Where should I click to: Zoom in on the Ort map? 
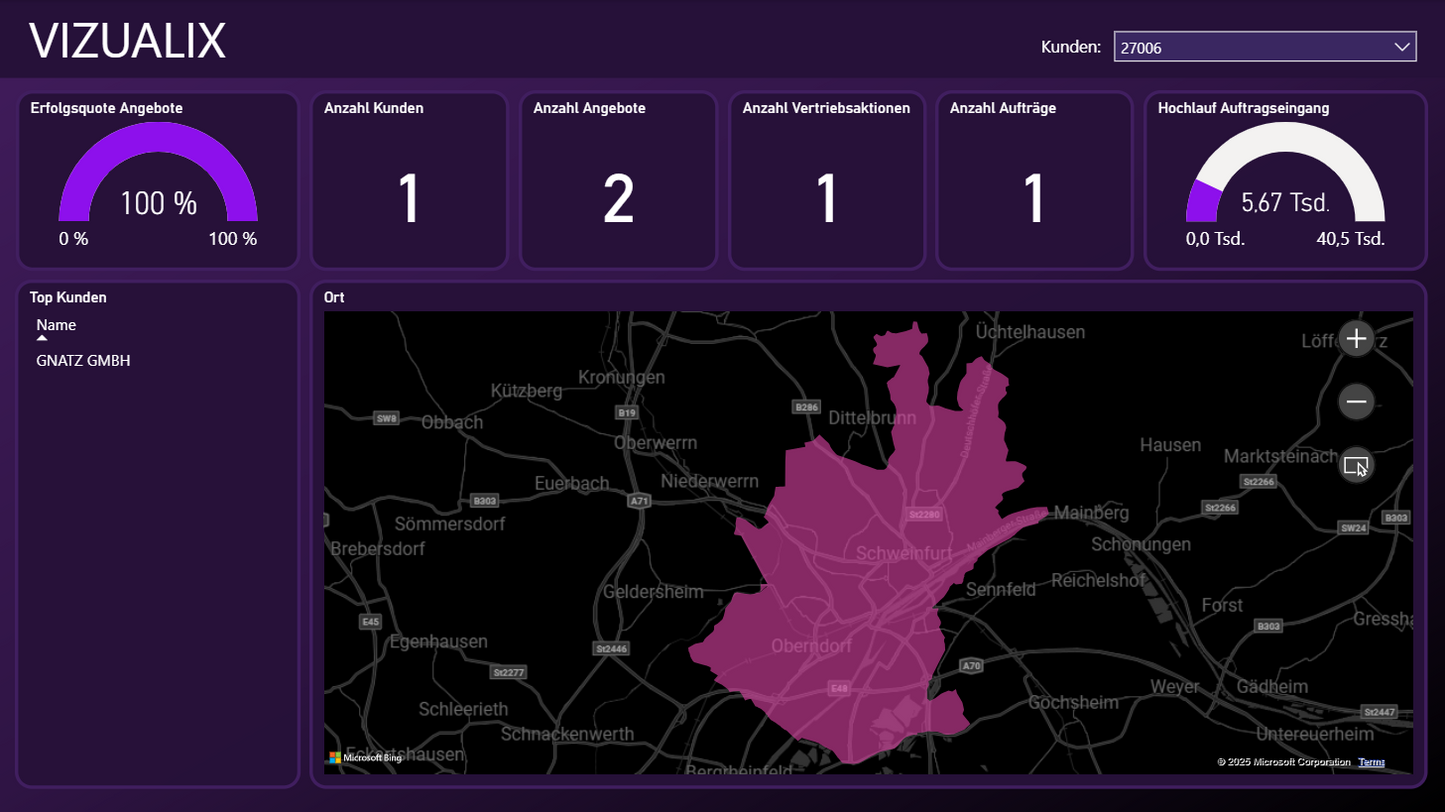click(x=1356, y=339)
